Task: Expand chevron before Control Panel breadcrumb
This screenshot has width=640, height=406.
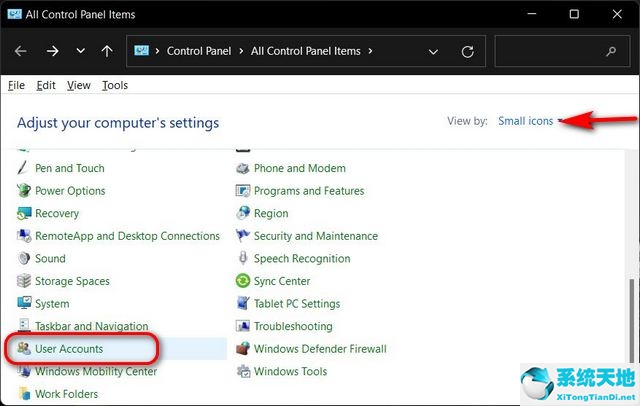Action: coord(157,51)
